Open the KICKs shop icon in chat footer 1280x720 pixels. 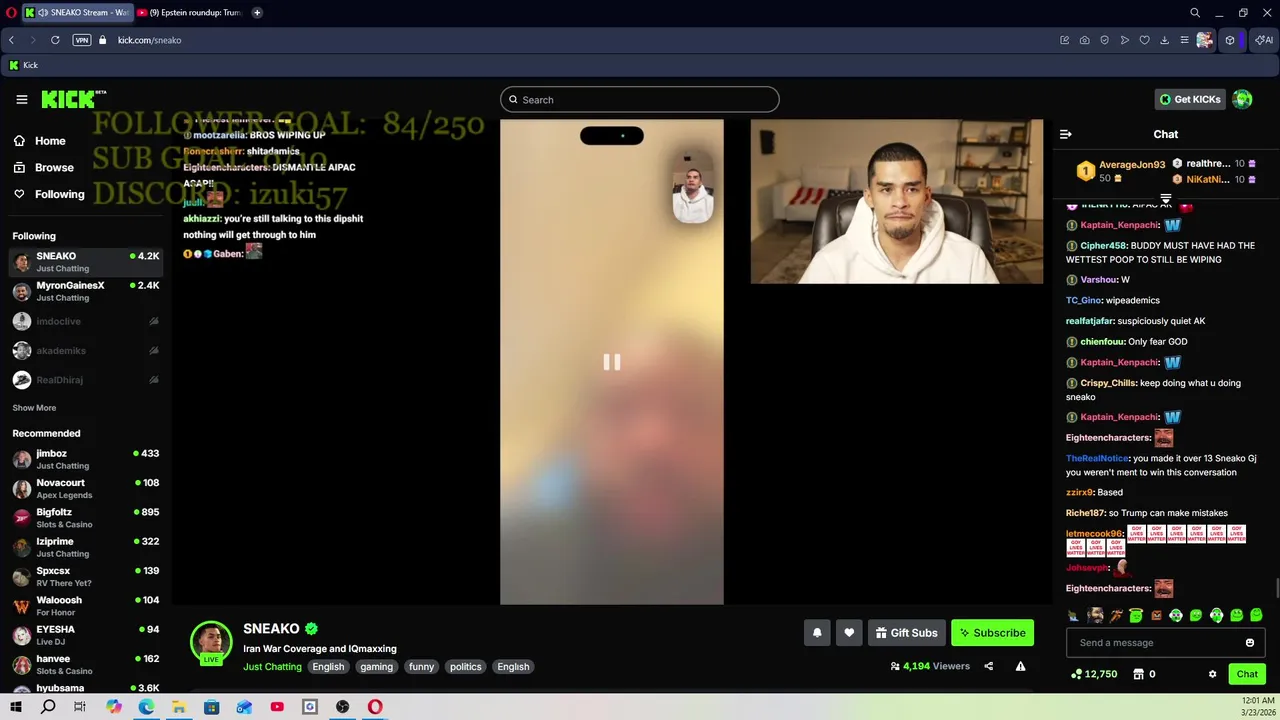point(1138,674)
